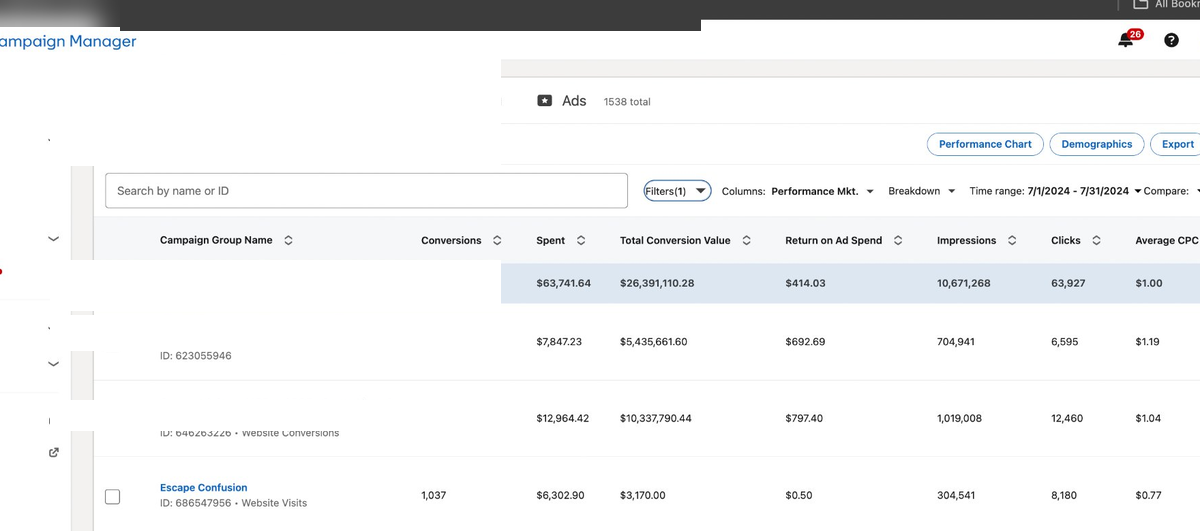
Task: Sort the Impressions column
Action: 1012,241
